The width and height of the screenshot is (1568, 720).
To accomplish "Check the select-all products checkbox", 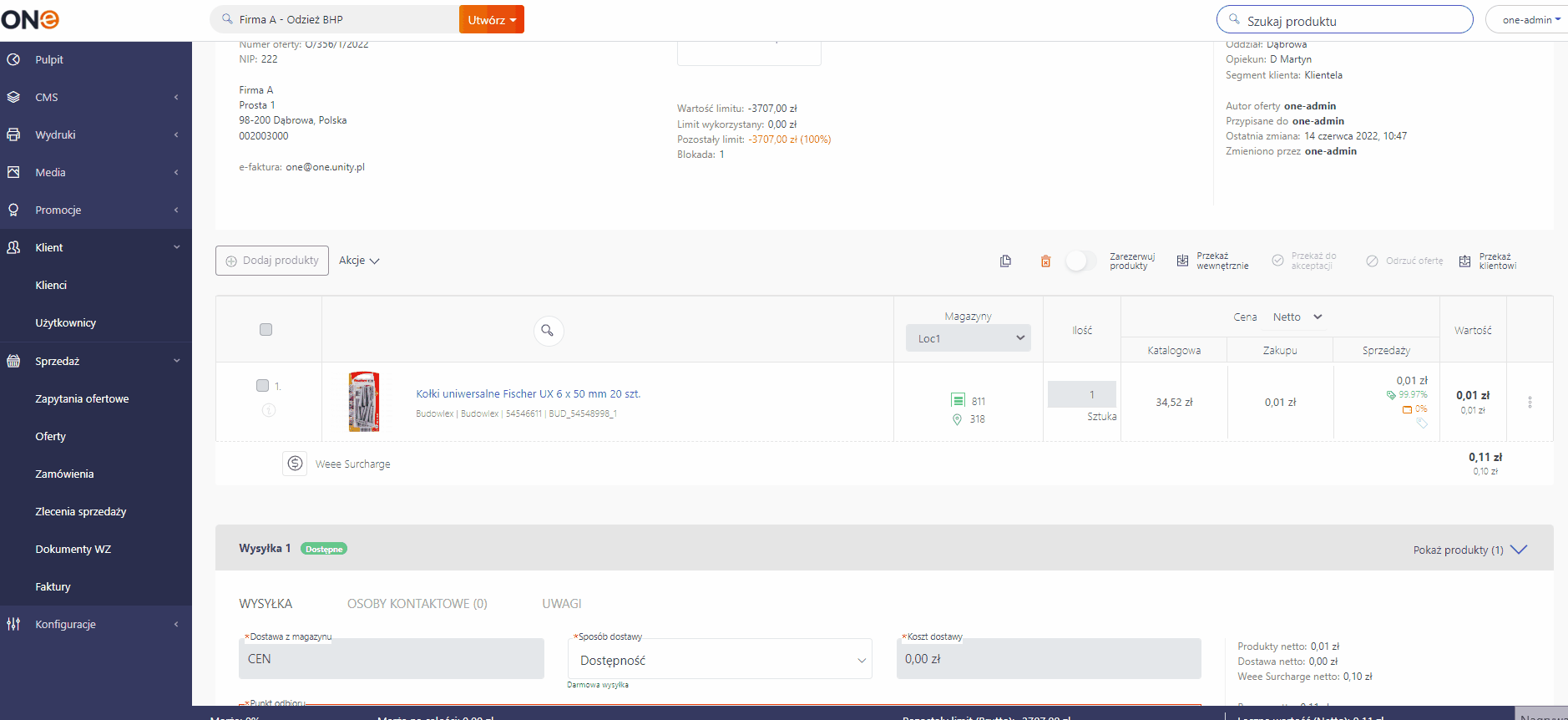I will (x=266, y=329).
